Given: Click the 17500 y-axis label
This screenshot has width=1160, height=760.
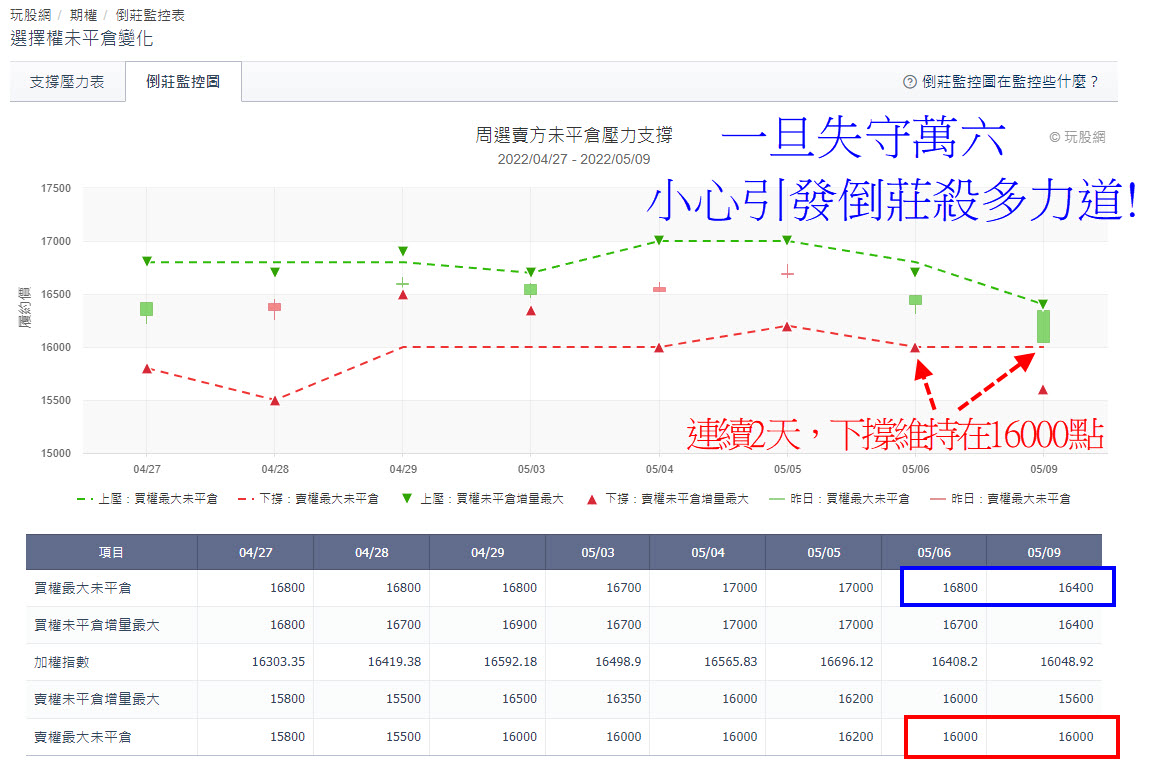Looking at the screenshot, I should point(55,188).
